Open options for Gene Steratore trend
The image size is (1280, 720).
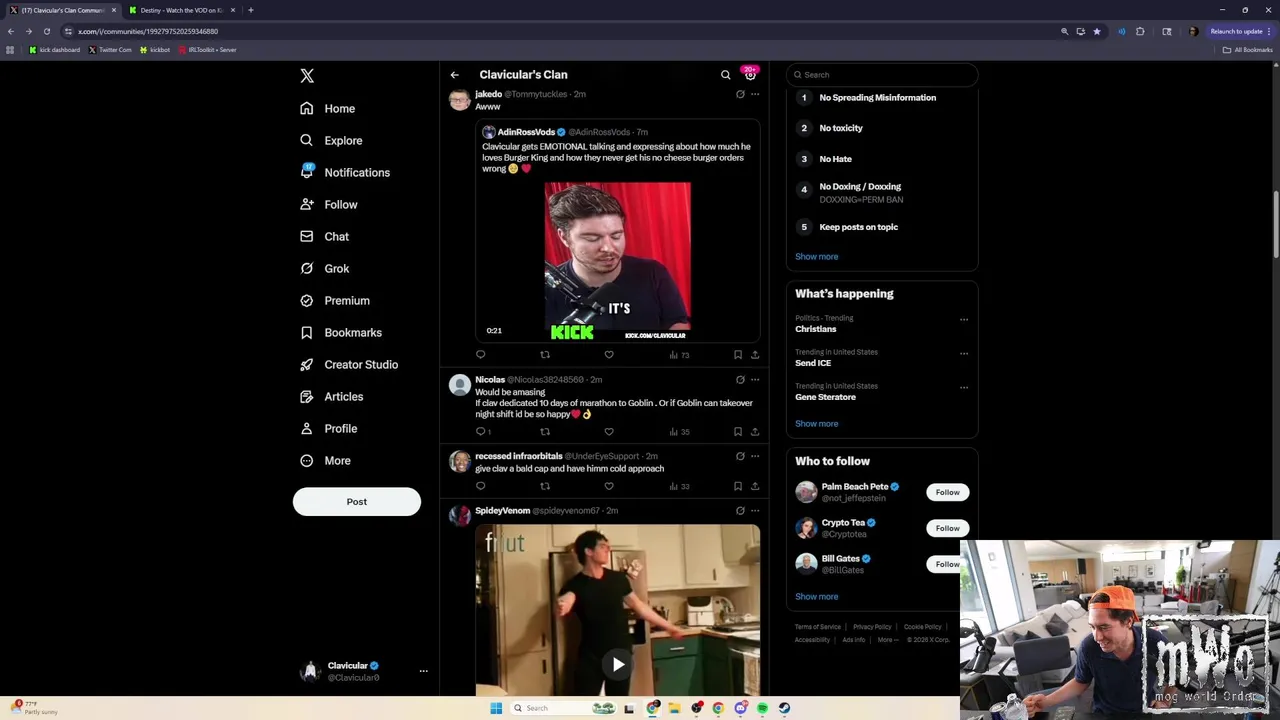point(964,388)
